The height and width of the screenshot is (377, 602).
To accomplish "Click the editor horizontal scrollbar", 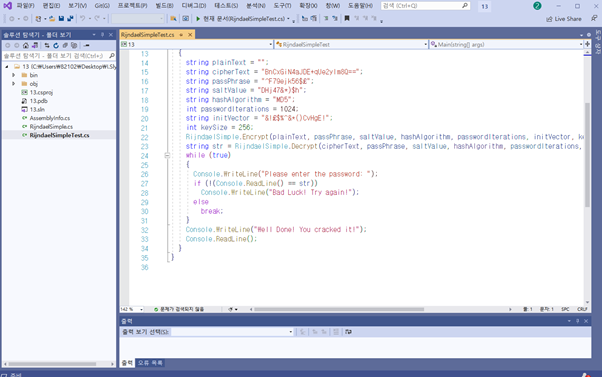I will coord(339,309).
